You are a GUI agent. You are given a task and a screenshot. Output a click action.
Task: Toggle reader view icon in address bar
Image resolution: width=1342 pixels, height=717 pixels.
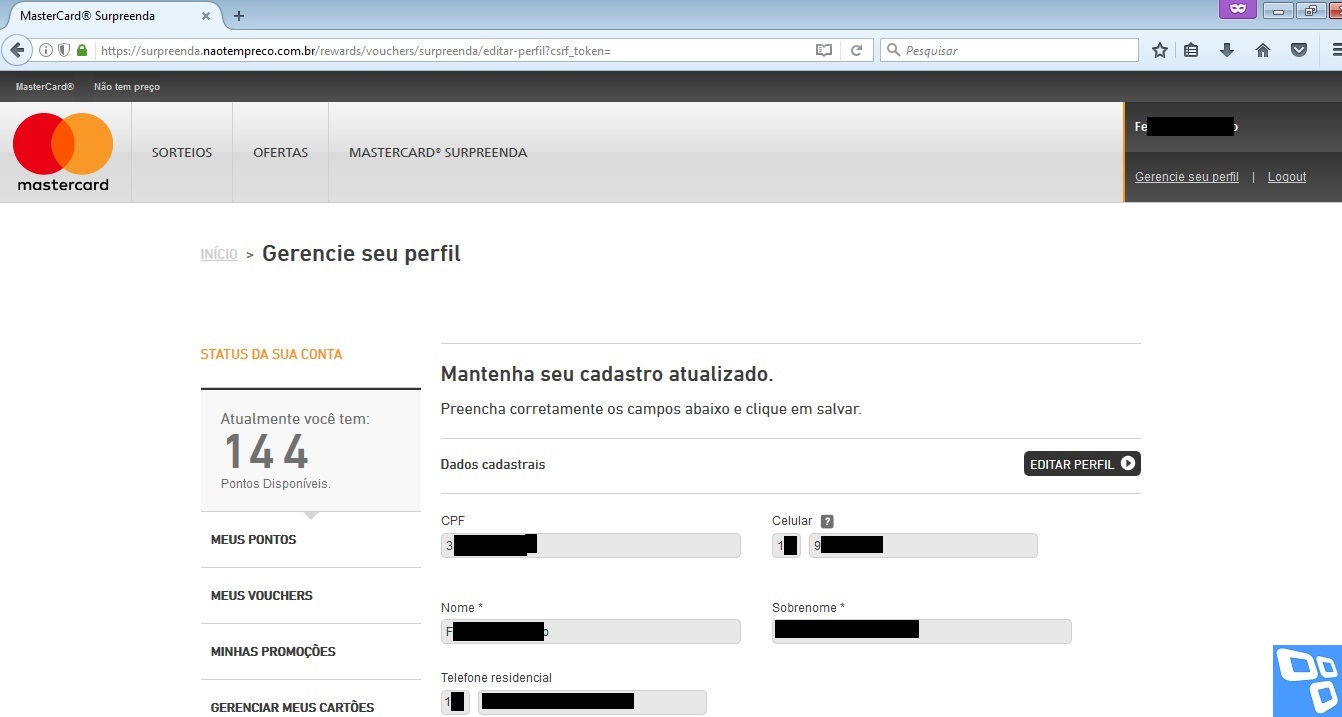point(824,50)
